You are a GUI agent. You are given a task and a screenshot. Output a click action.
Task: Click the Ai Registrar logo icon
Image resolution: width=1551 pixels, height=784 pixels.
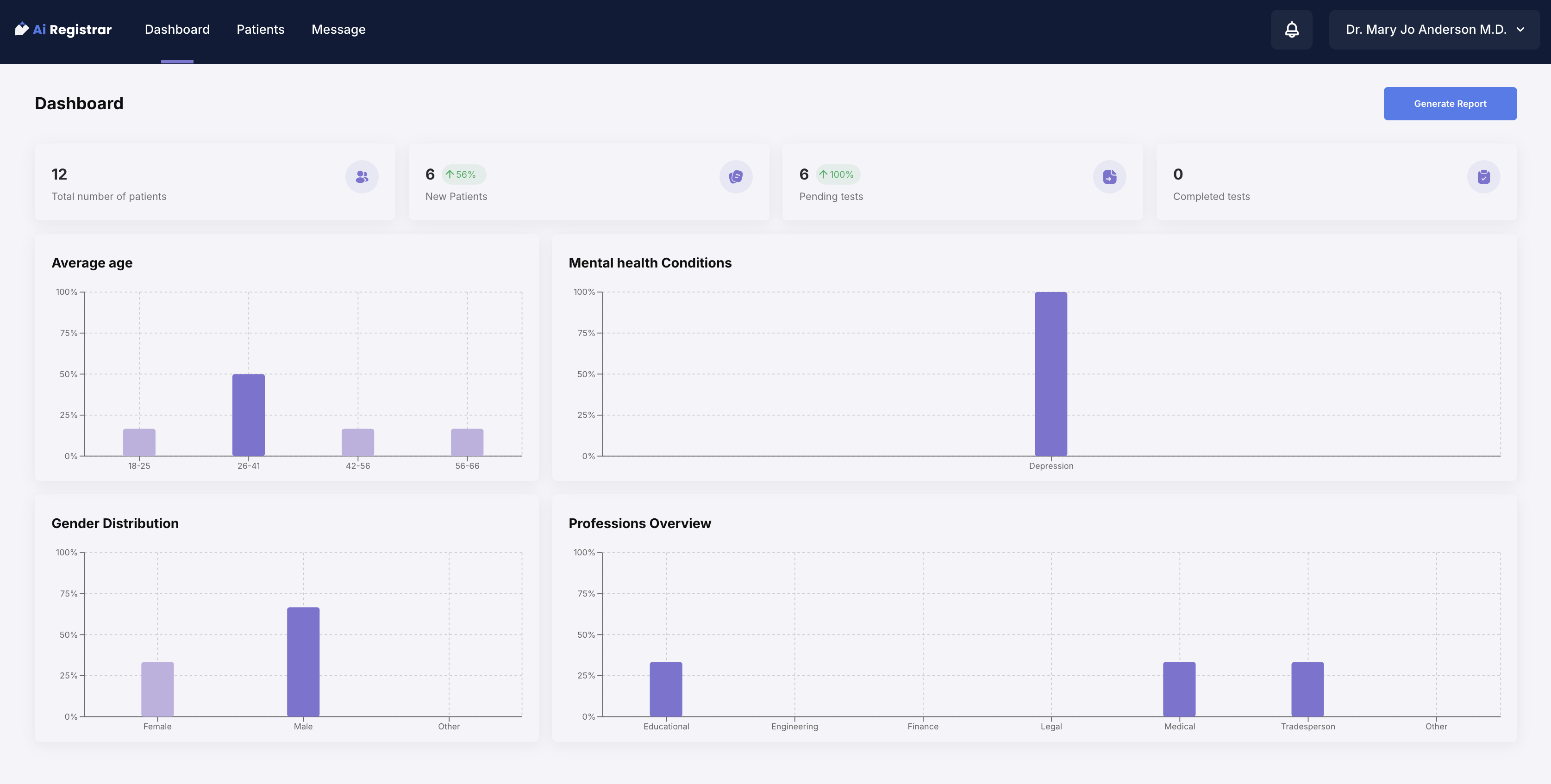[x=22, y=29]
